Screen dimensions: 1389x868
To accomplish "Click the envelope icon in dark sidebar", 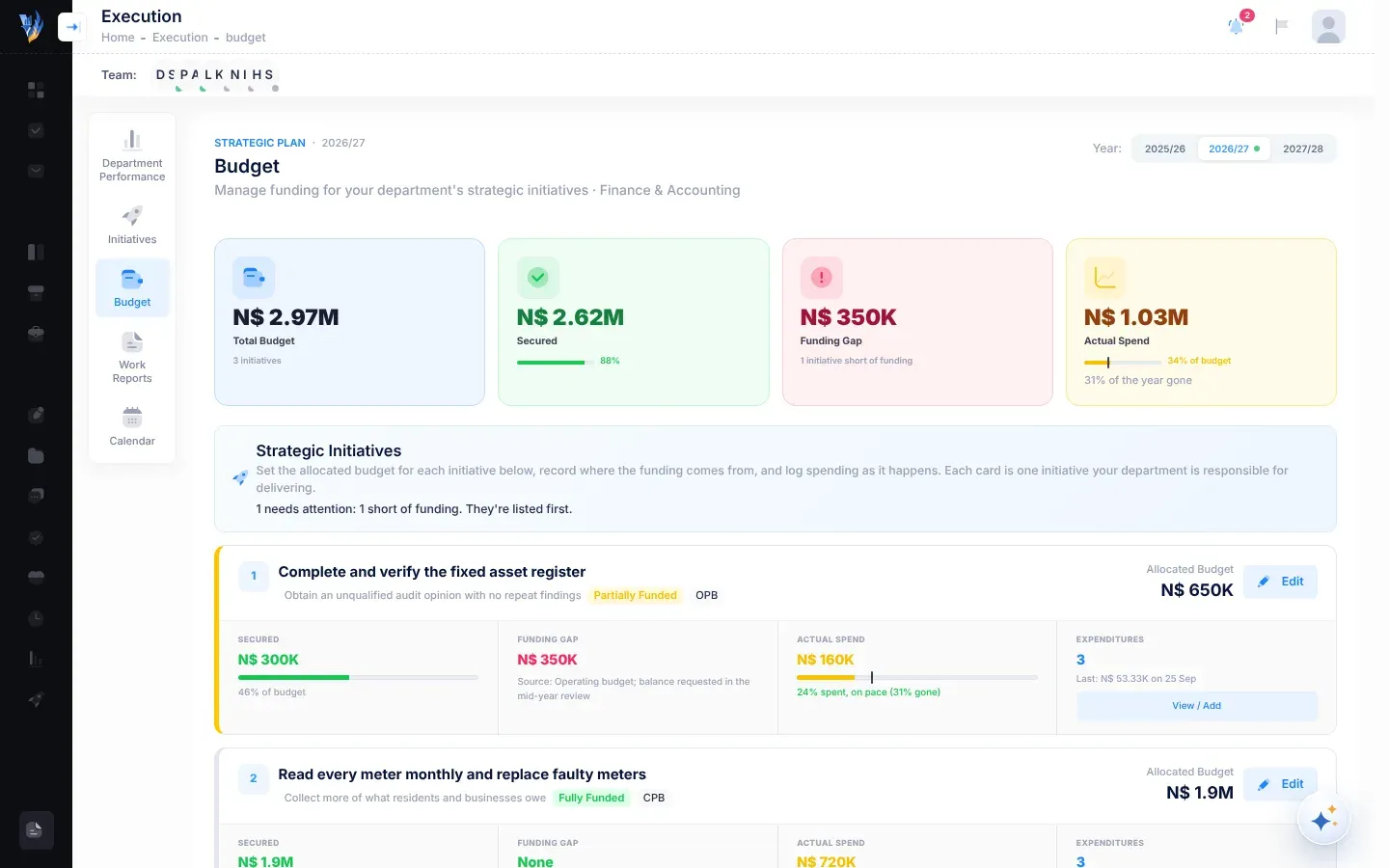I will click(x=36, y=171).
